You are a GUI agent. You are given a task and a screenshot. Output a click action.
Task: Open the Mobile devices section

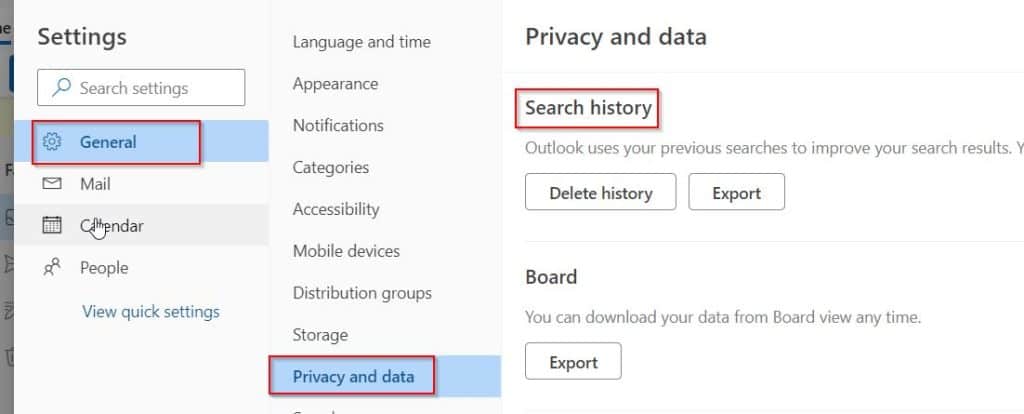click(346, 251)
